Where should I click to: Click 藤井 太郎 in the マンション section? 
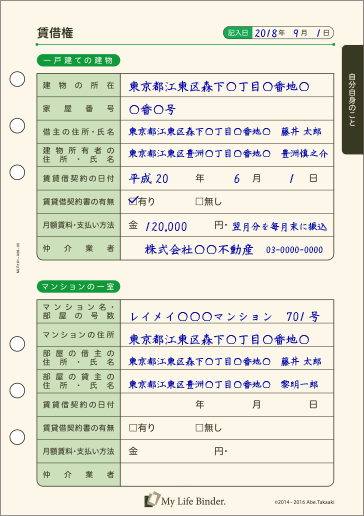pyautogui.click(x=301, y=361)
